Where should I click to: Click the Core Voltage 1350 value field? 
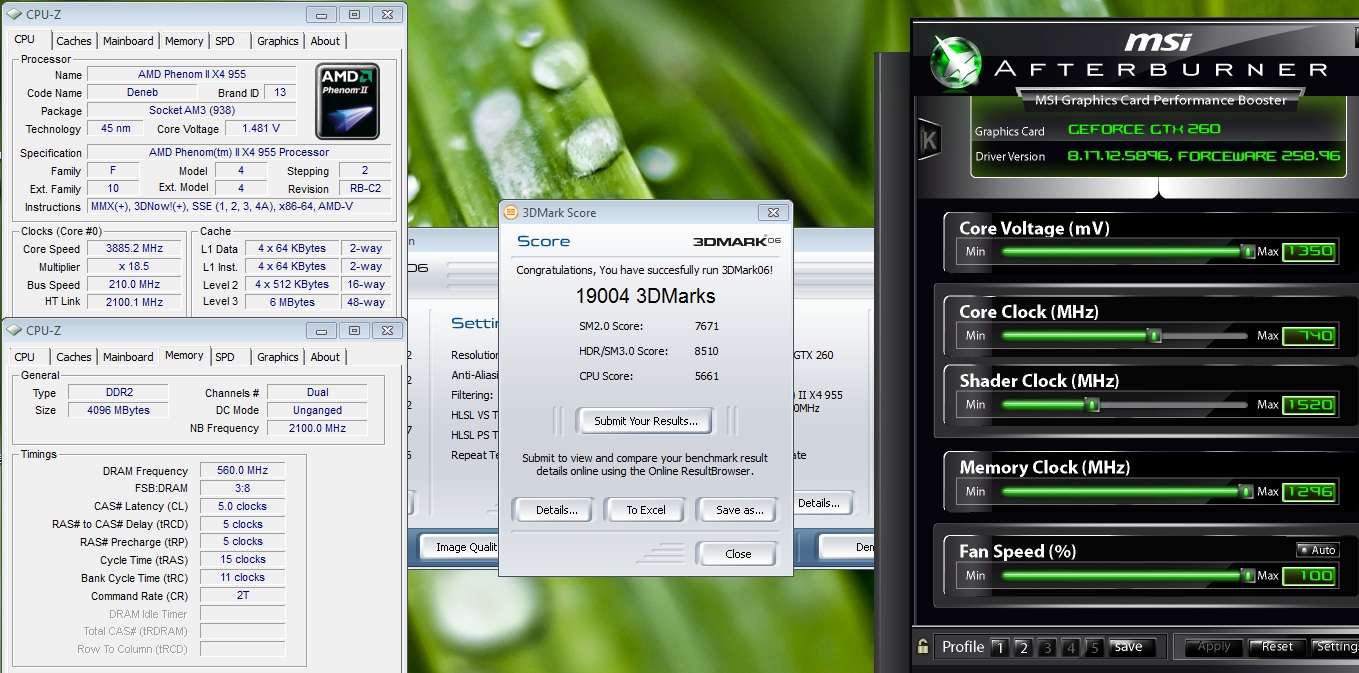pos(1309,252)
